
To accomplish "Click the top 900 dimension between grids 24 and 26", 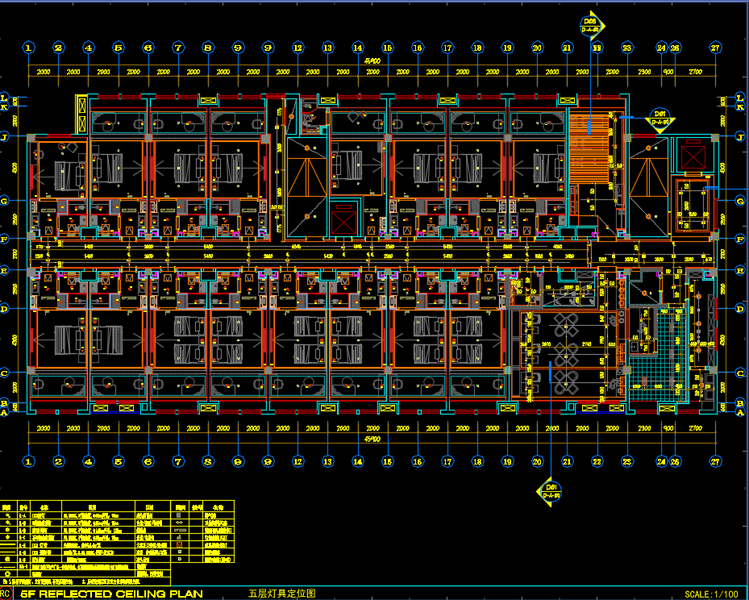I will point(668,72).
